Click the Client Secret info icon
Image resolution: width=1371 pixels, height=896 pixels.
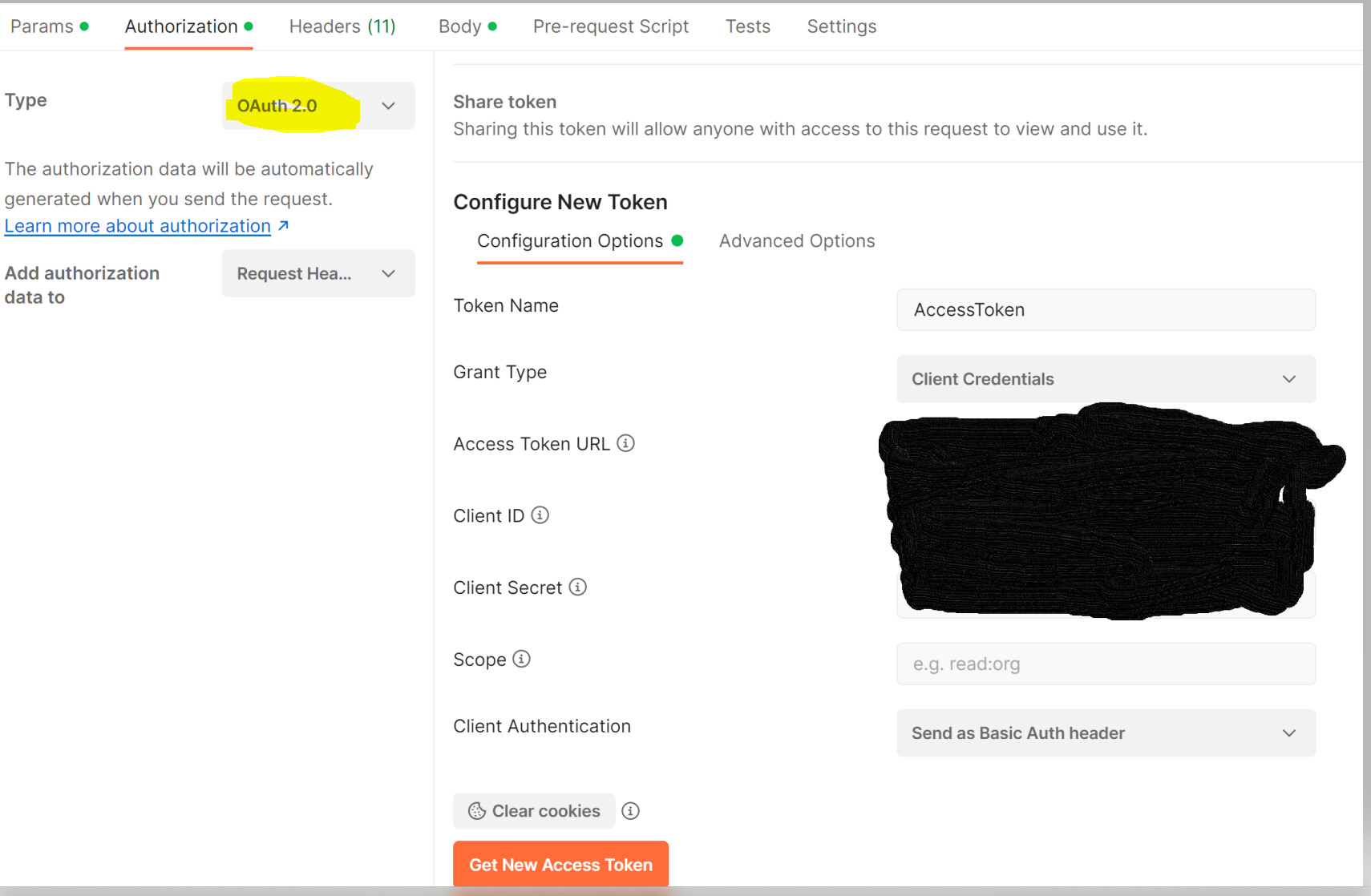click(578, 587)
